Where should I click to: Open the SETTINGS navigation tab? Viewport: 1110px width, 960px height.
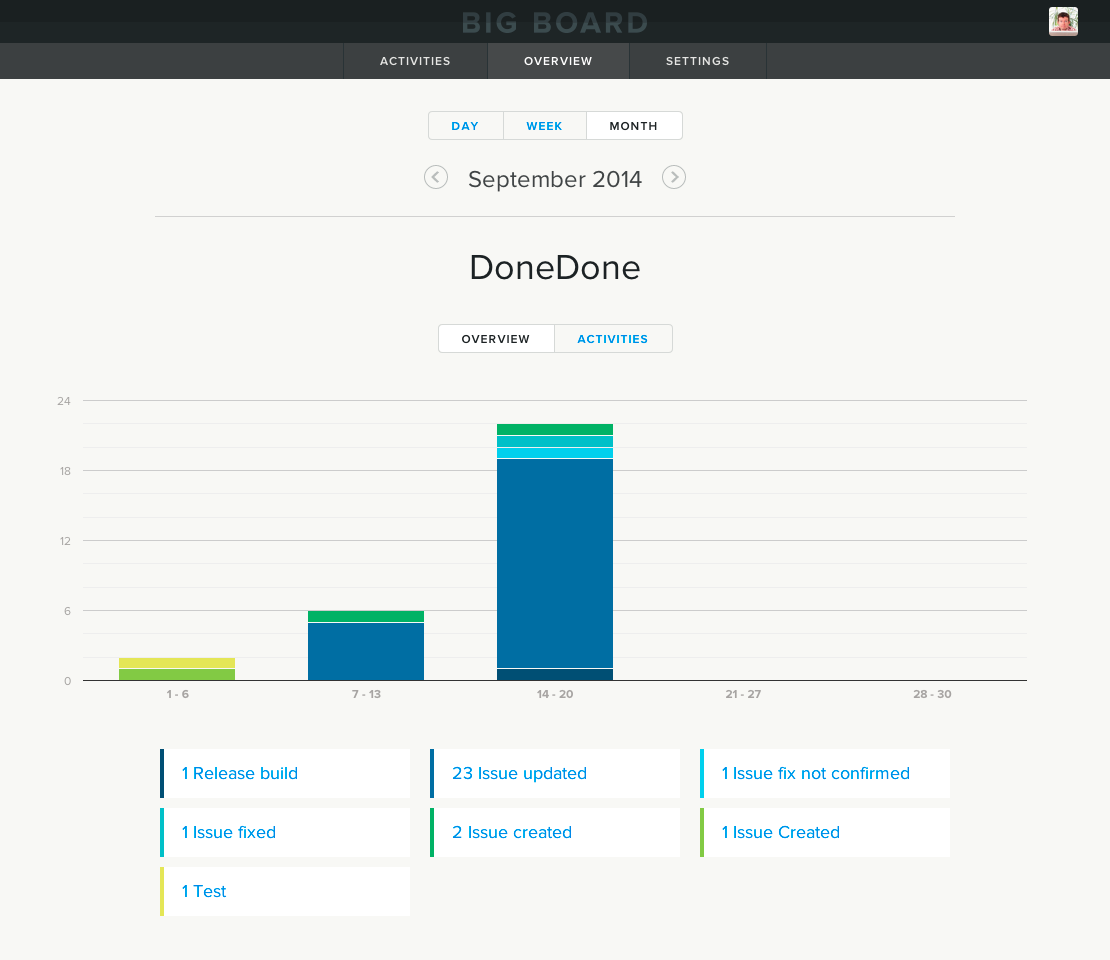tap(697, 61)
